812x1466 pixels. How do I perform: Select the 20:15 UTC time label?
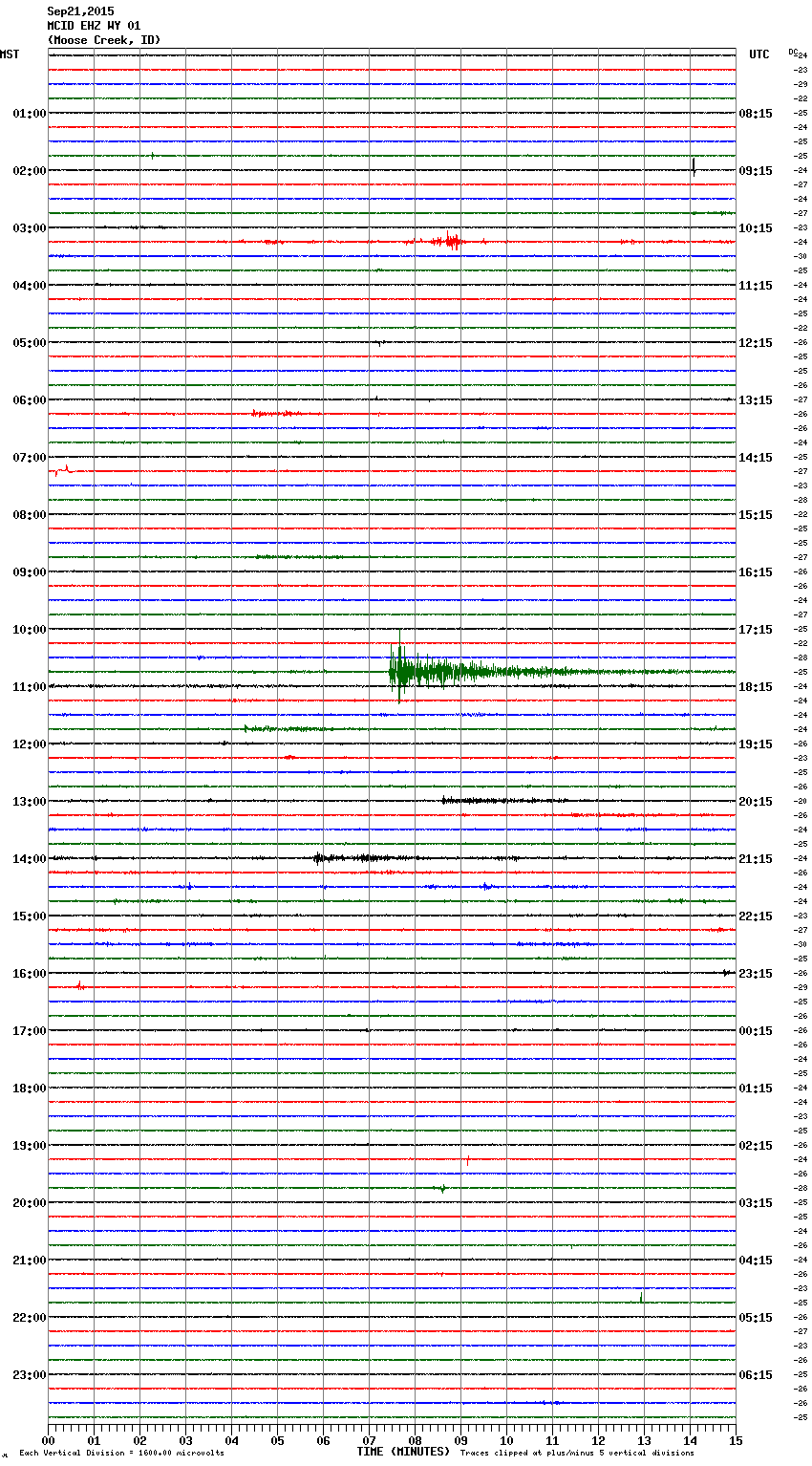756,802
